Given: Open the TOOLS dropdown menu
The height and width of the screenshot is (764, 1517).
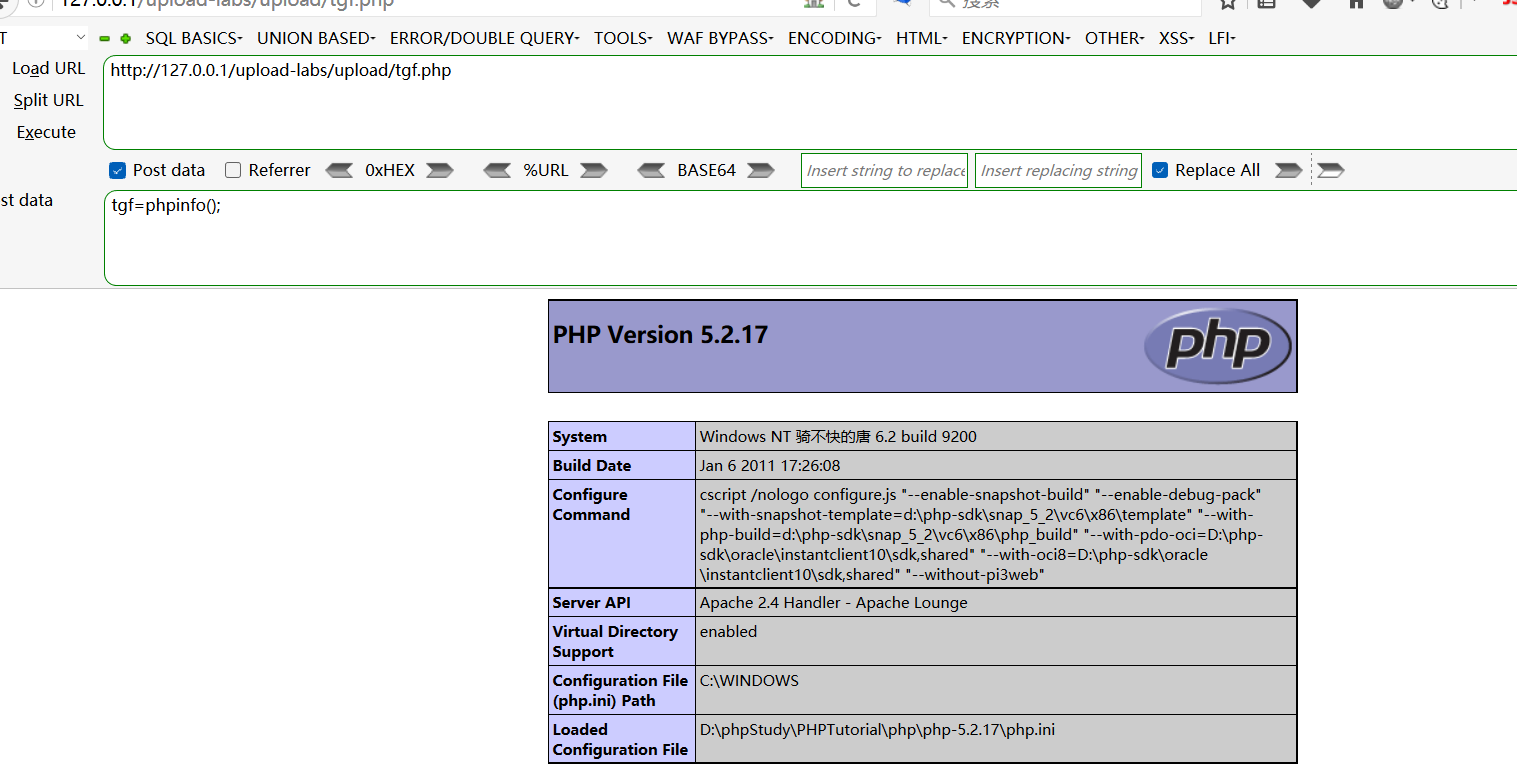Looking at the screenshot, I should point(623,38).
